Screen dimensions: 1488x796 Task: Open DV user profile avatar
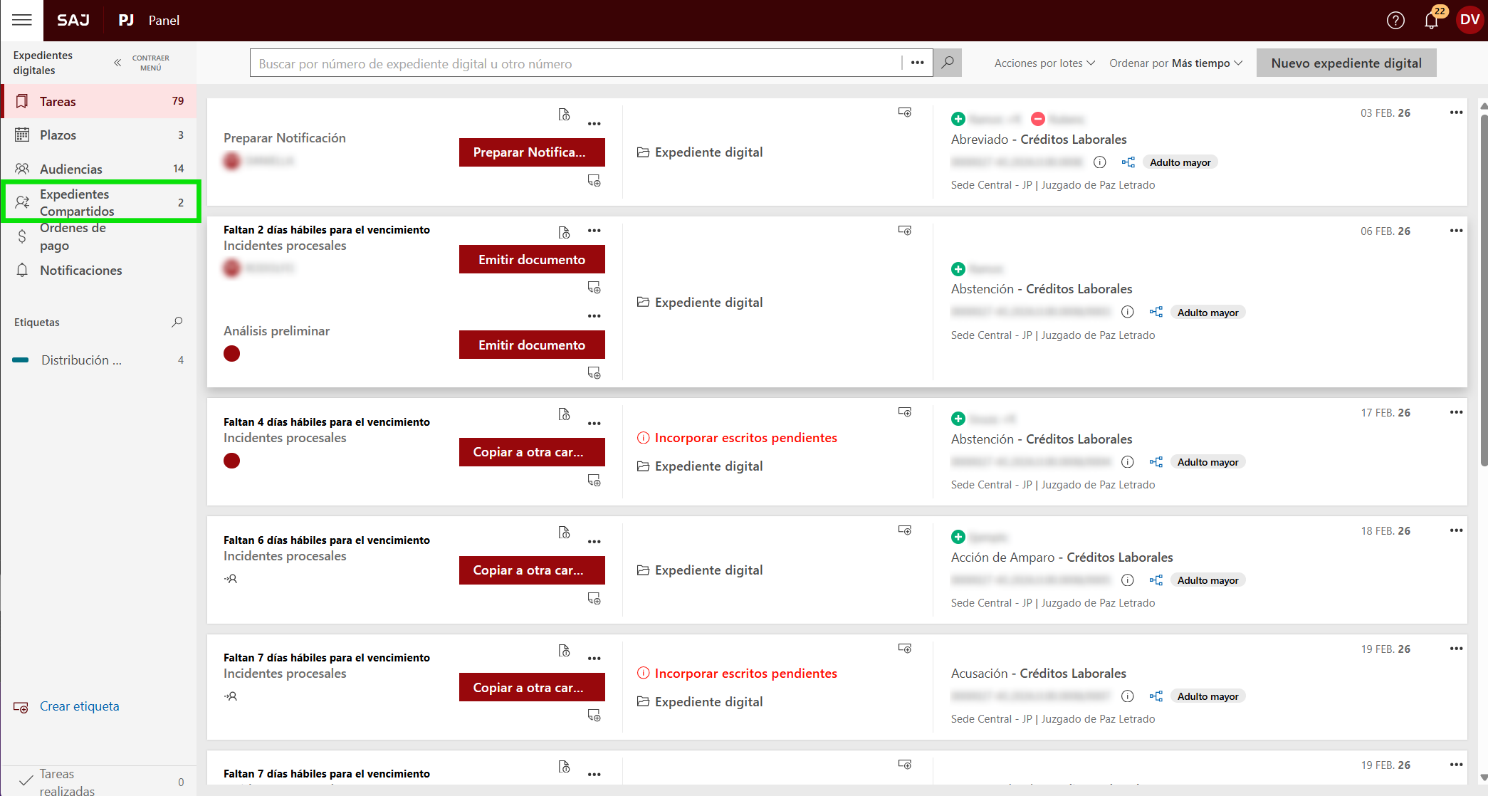point(1469,20)
